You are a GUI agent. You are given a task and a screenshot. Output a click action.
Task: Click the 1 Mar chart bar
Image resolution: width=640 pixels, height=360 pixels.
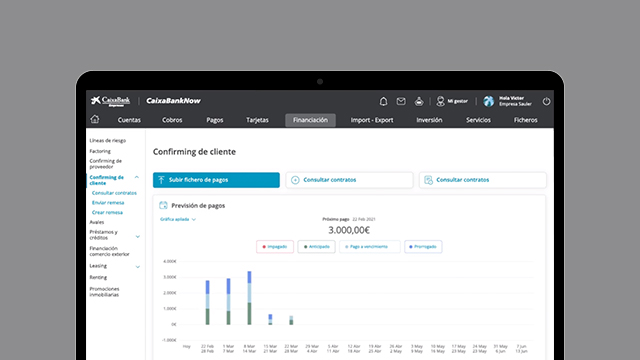coord(228,301)
